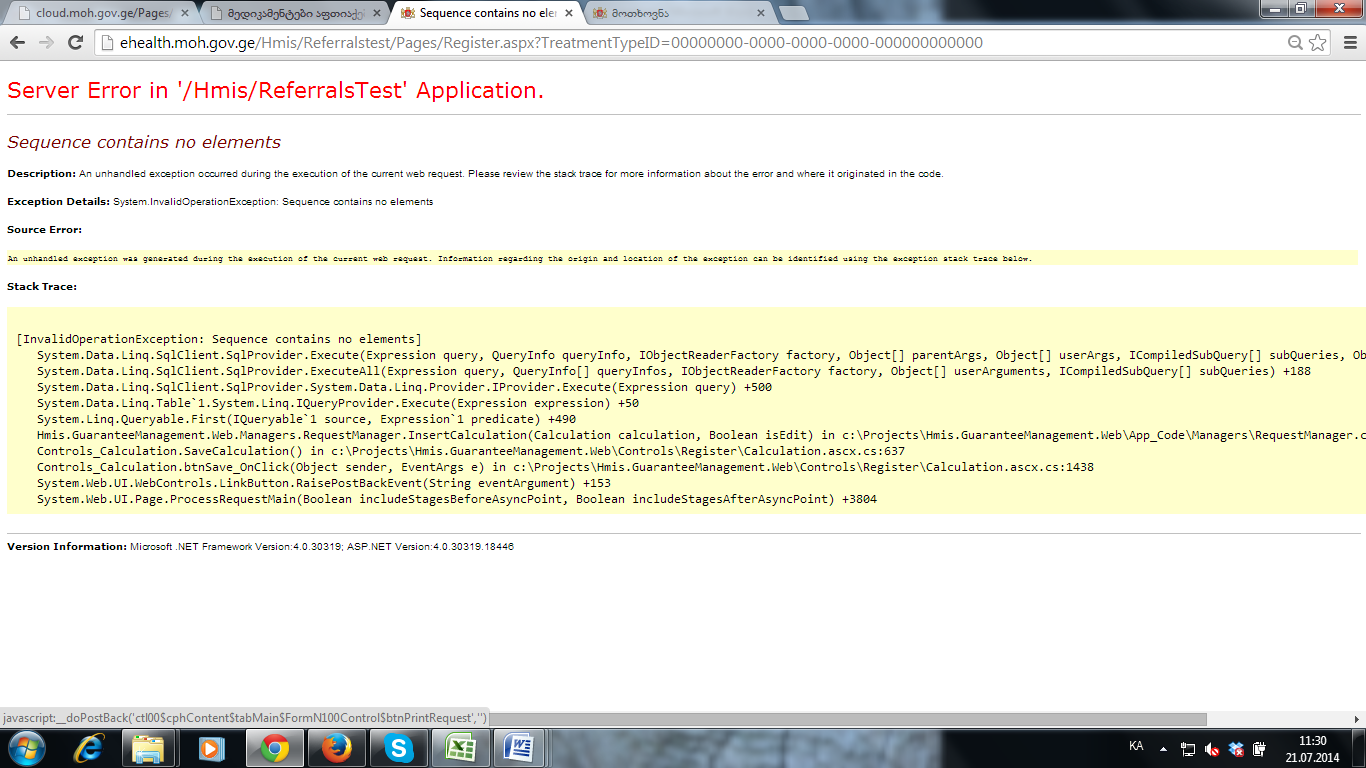The height and width of the screenshot is (768, 1366).
Task: Open a new tab
Action: (x=793, y=13)
